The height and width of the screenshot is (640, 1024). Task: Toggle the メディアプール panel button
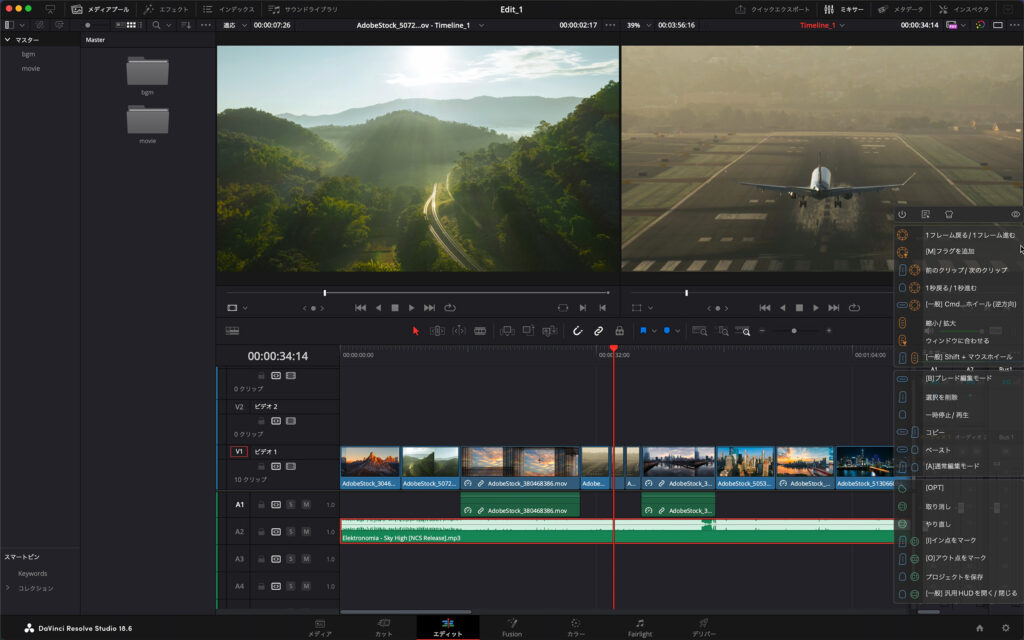tap(100, 9)
